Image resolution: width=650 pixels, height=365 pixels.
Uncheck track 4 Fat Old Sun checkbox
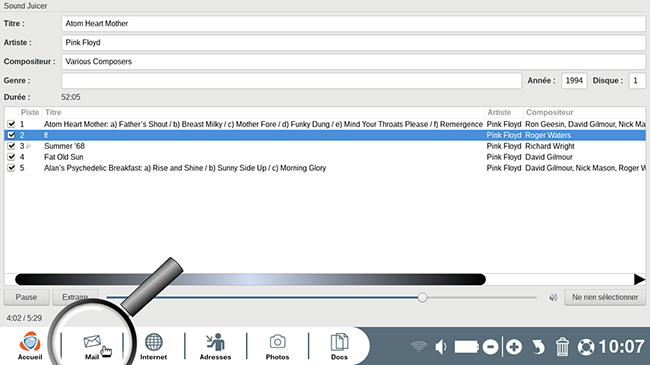11,157
